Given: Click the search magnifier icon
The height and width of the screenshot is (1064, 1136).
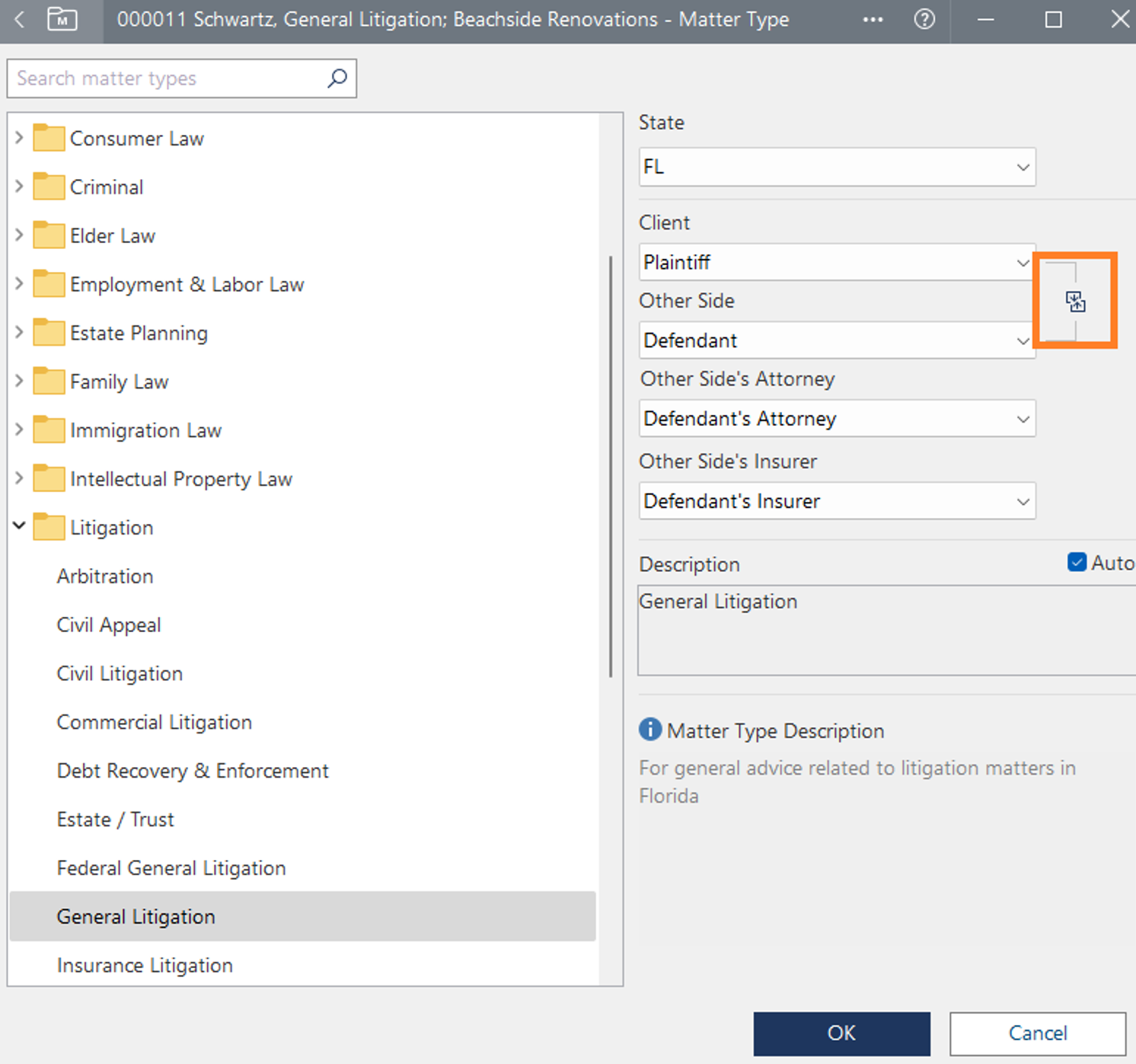Looking at the screenshot, I should (x=337, y=78).
